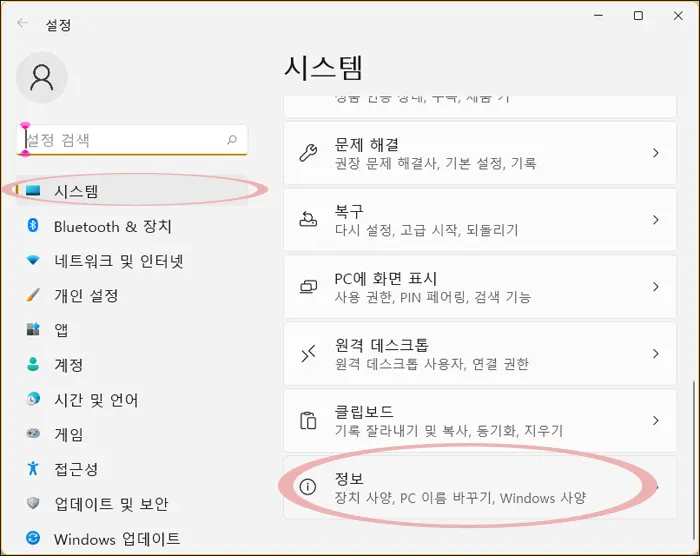
Task: Expand 복구 using its right chevron
Action: (x=655, y=220)
